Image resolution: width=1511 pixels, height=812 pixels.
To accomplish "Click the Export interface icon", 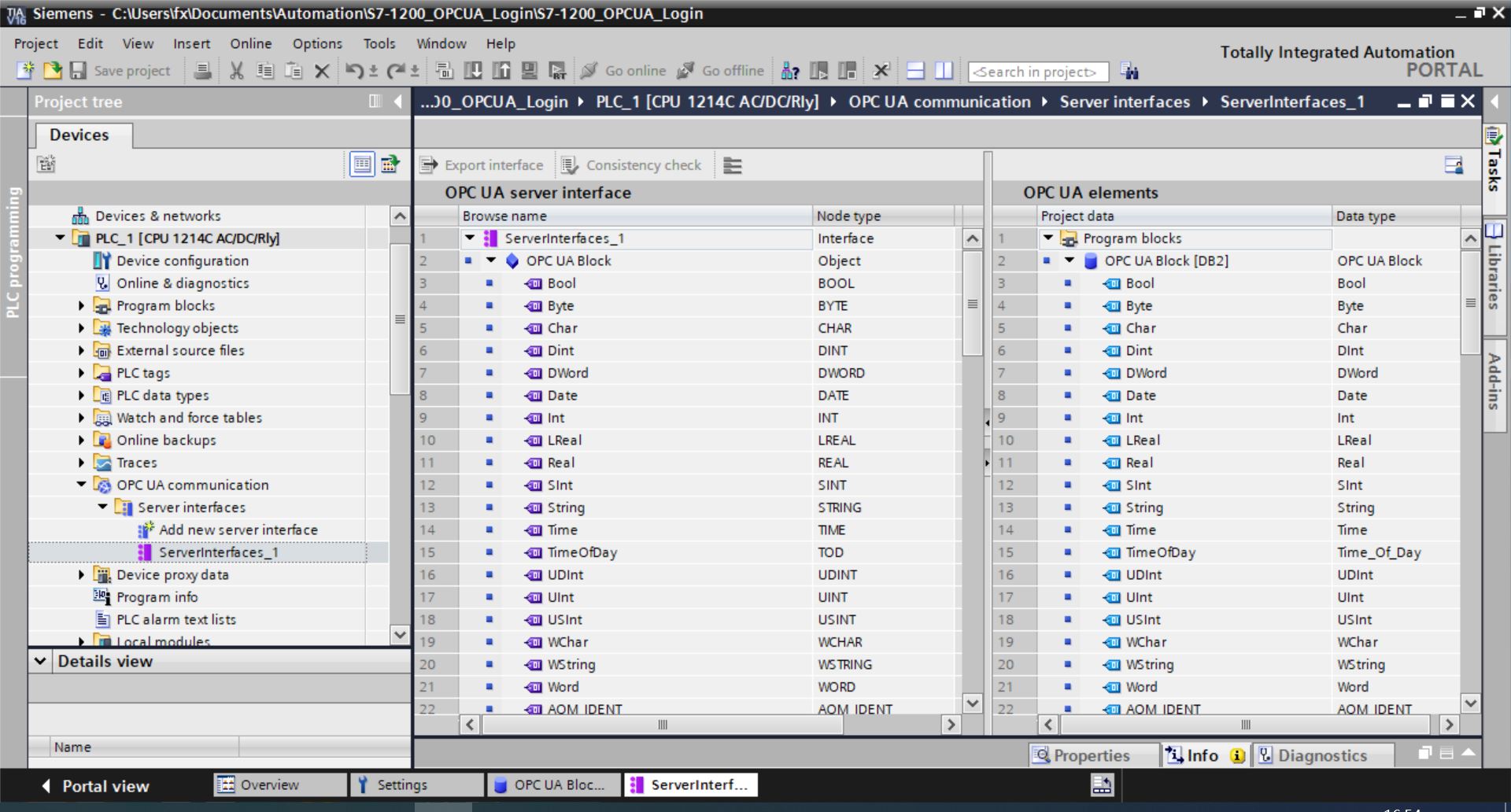I will point(429,165).
